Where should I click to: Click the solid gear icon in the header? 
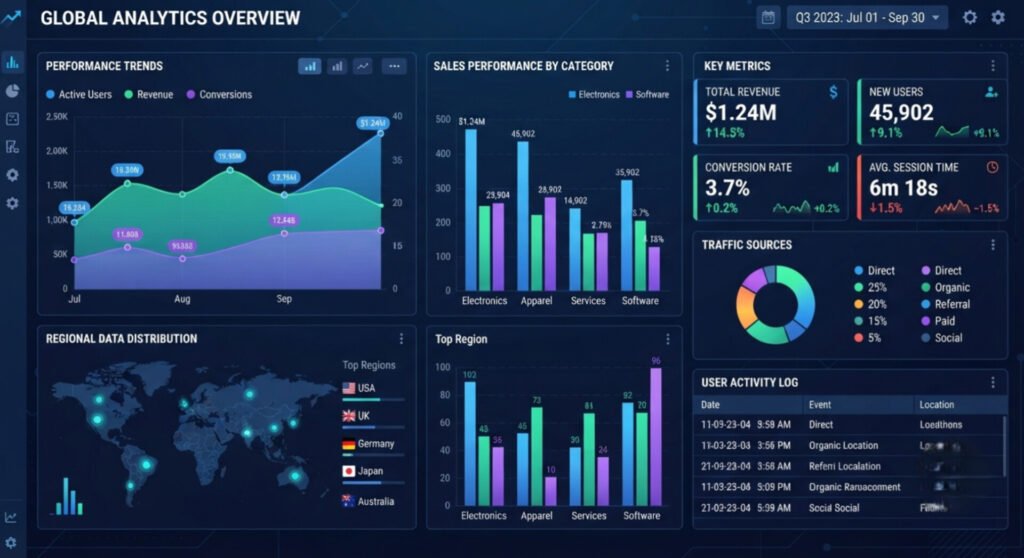pyautogui.click(x=998, y=18)
